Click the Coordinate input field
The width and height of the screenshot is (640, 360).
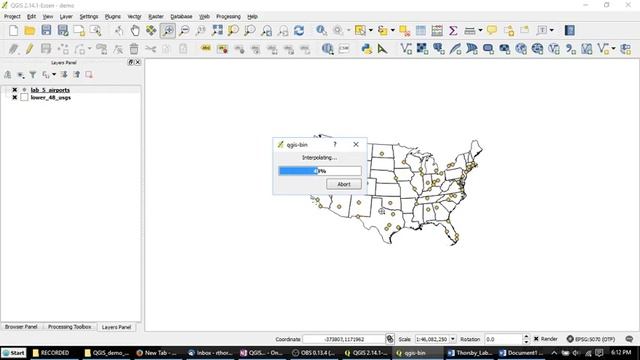tap(344, 339)
